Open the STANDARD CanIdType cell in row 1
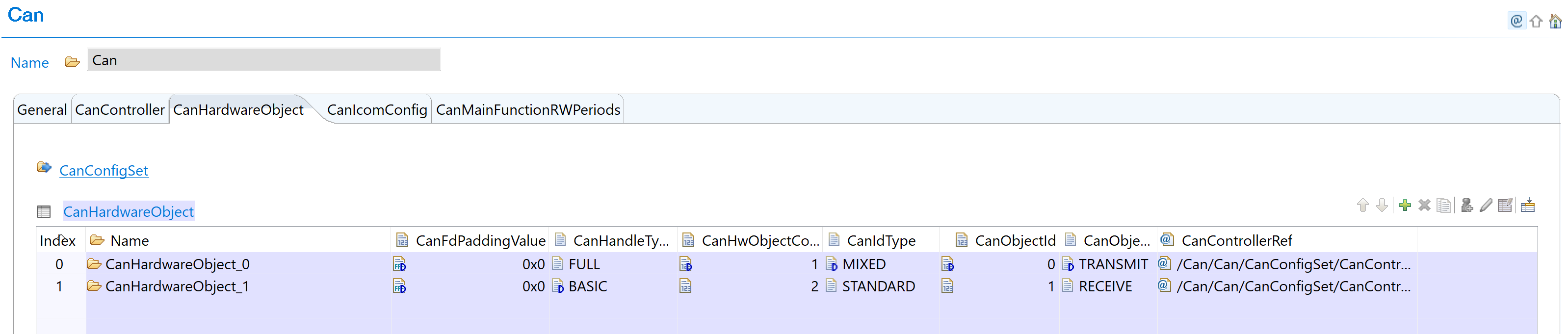This screenshot has width=1568, height=334. point(878,286)
